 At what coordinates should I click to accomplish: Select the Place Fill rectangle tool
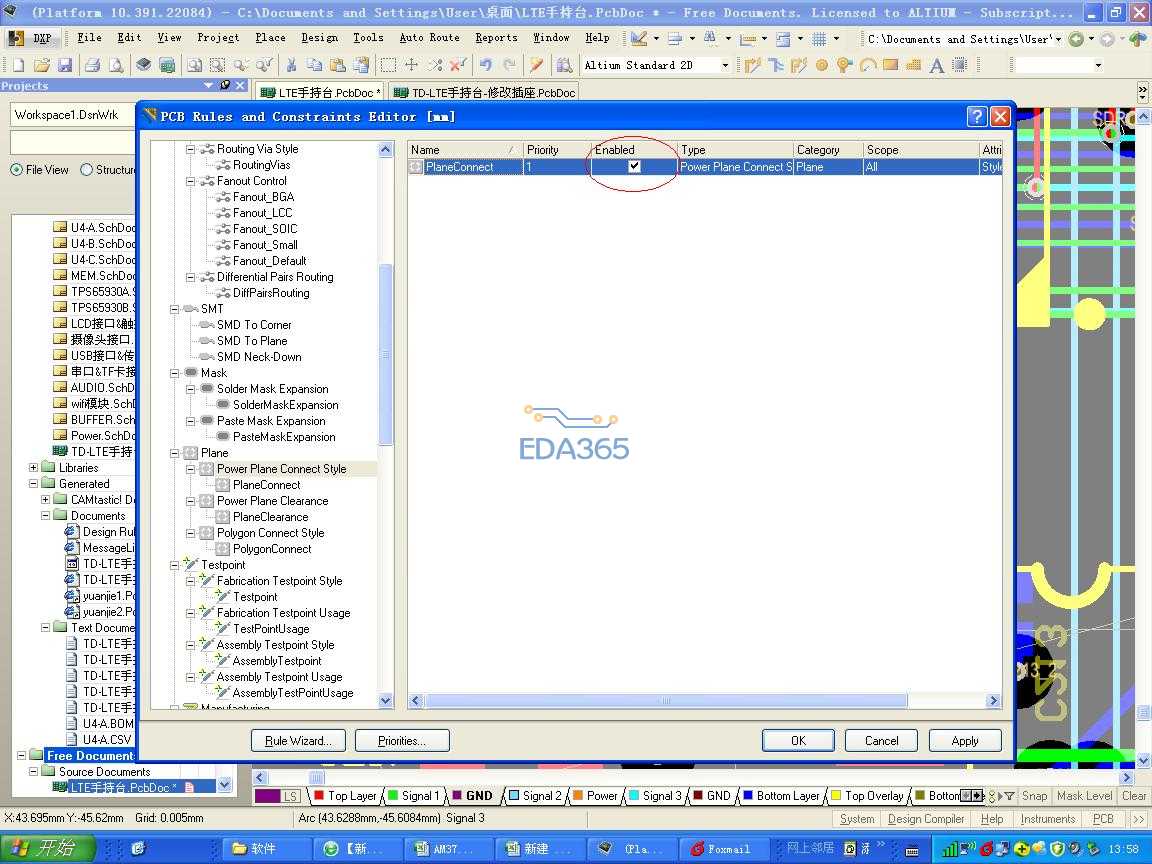coord(890,65)
